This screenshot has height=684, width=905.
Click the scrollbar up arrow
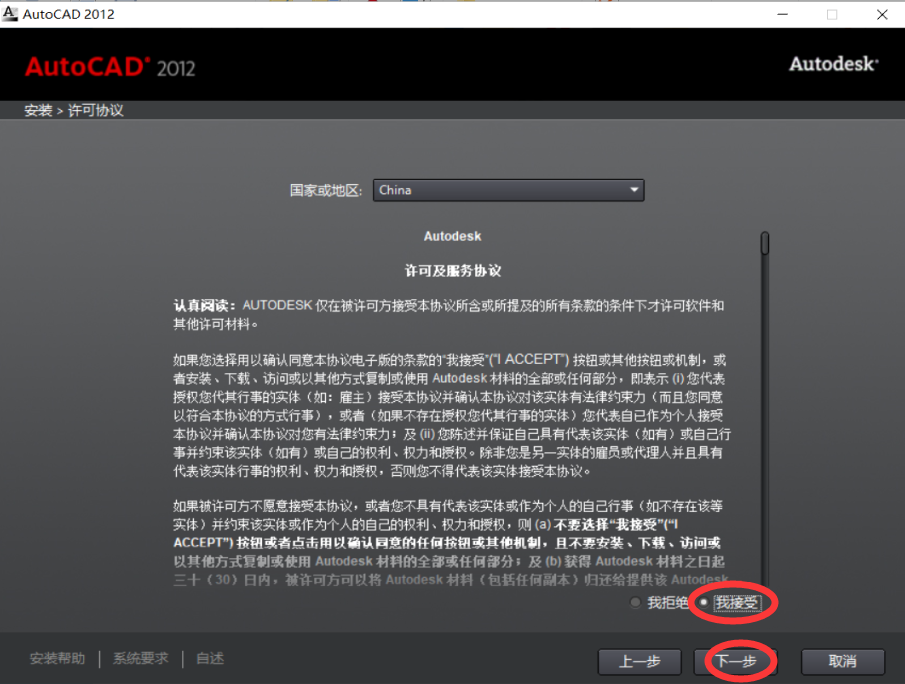tap(763, 234)
